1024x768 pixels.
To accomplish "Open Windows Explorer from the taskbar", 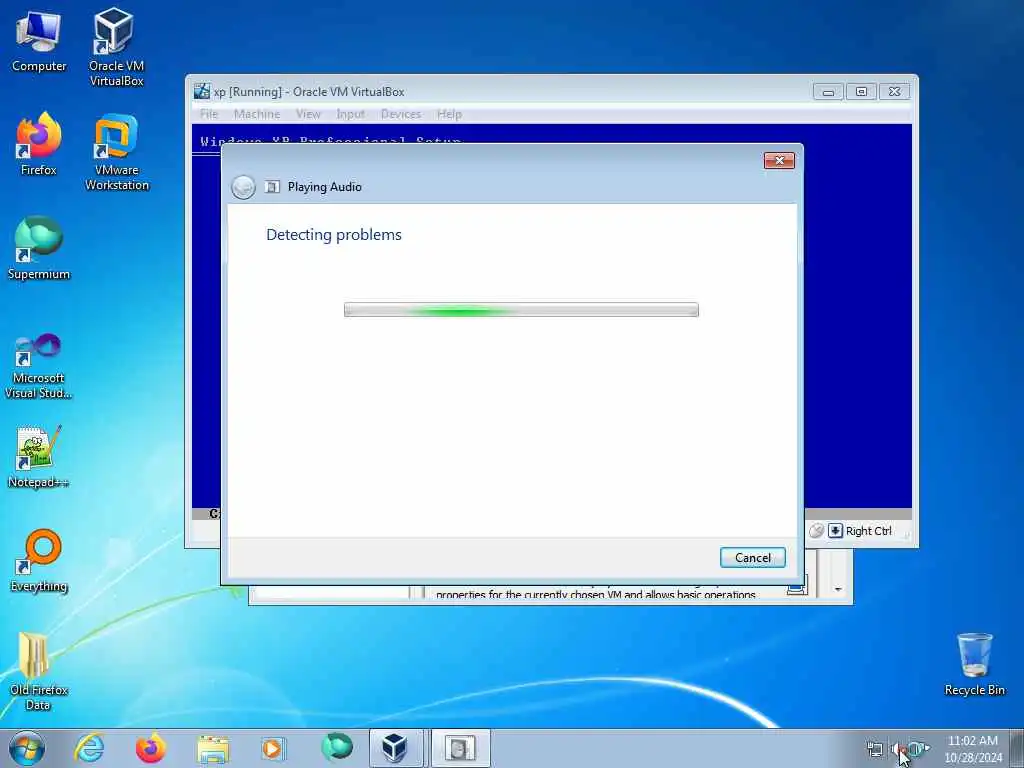I will [x=213, y=749].
